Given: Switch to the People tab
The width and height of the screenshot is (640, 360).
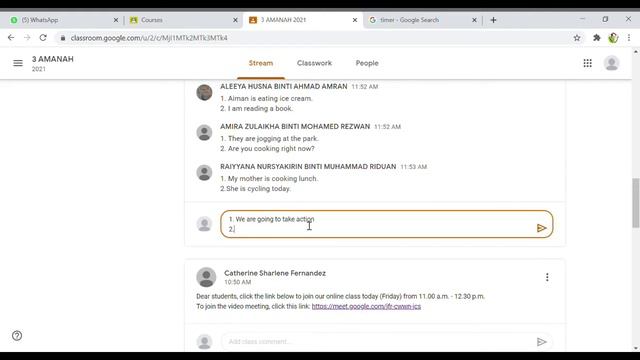Looking at the screenshot, I should 367,63.
